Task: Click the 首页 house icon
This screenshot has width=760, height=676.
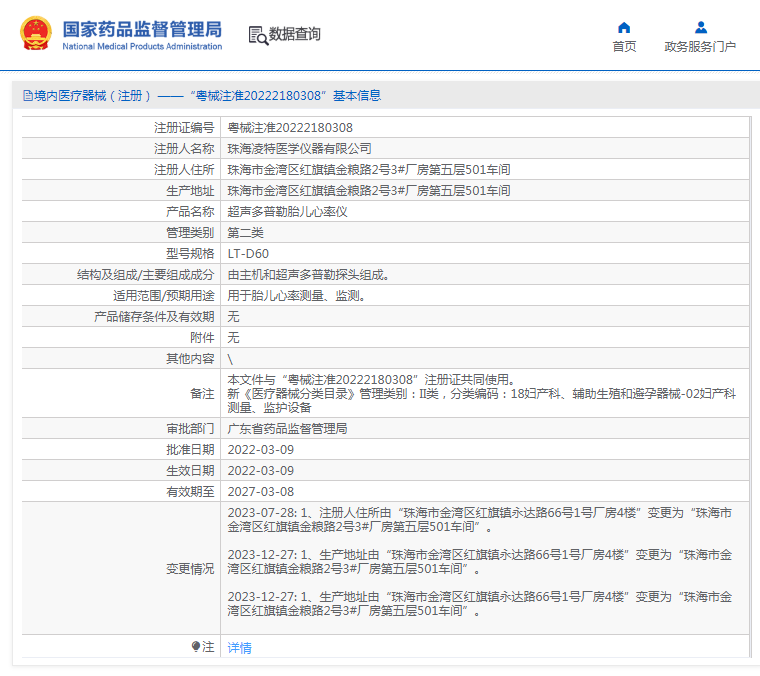Action: [624, 27]
